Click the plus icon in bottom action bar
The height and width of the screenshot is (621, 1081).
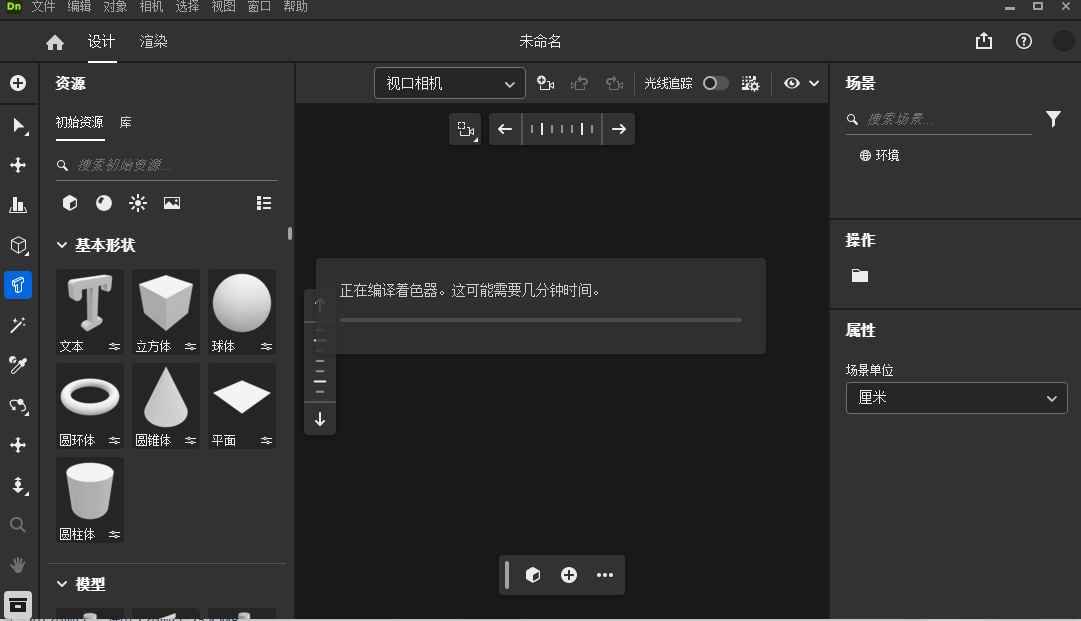569,575
